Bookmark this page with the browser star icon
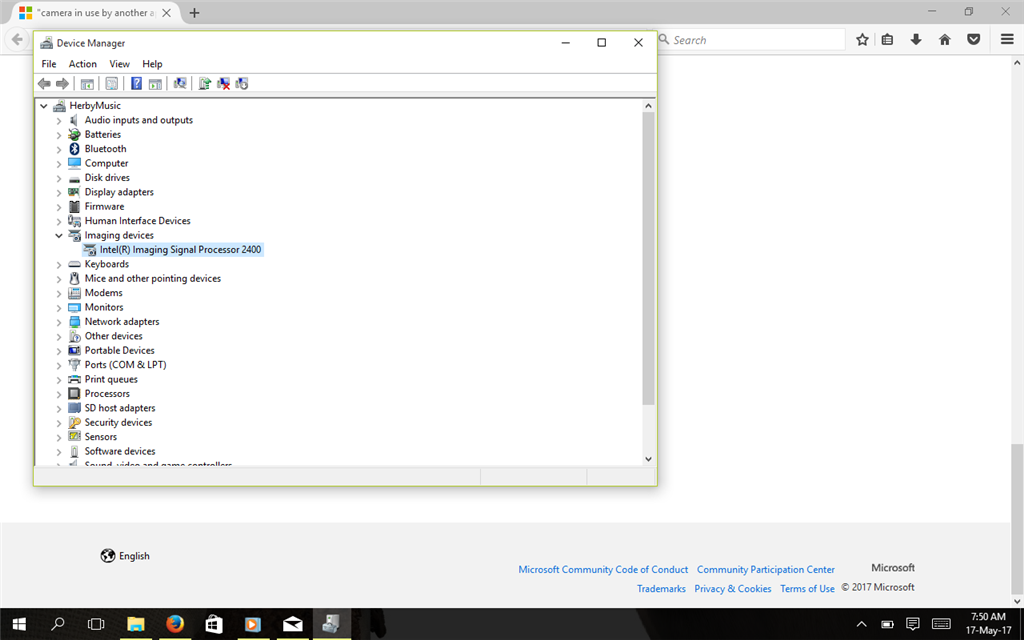The height and width of the screenshot is (640, 1024). pos(863,40)
